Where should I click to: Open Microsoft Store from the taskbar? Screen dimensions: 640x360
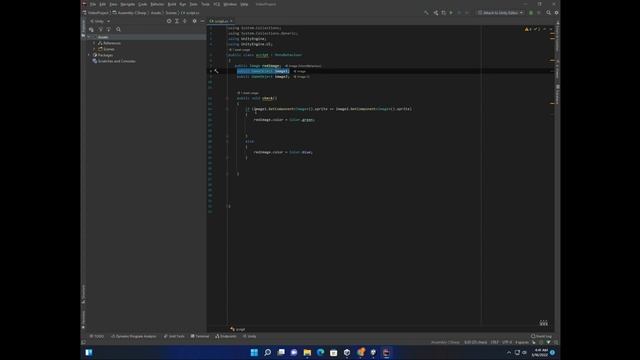pos(333,352)
